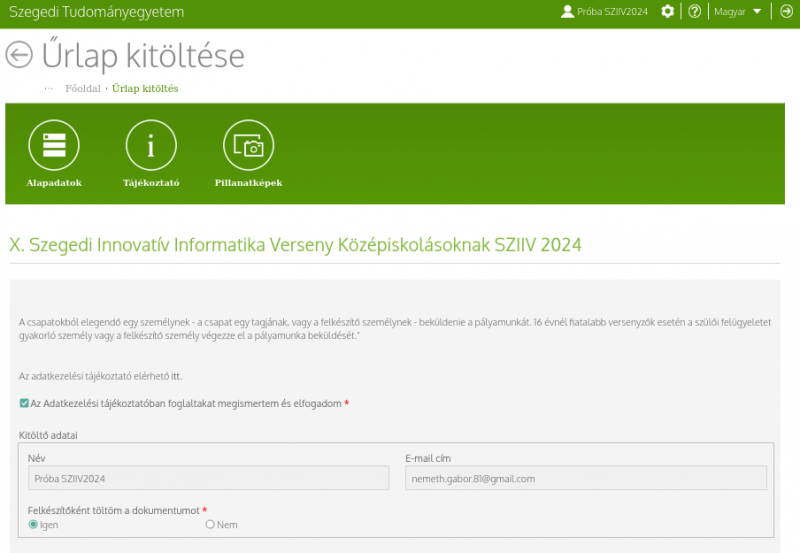This screenshot has height=553, width=800.
Task: Toggle the Adatkezelési tájékoztató acceptance checkbox
Action: click(24, 403)
